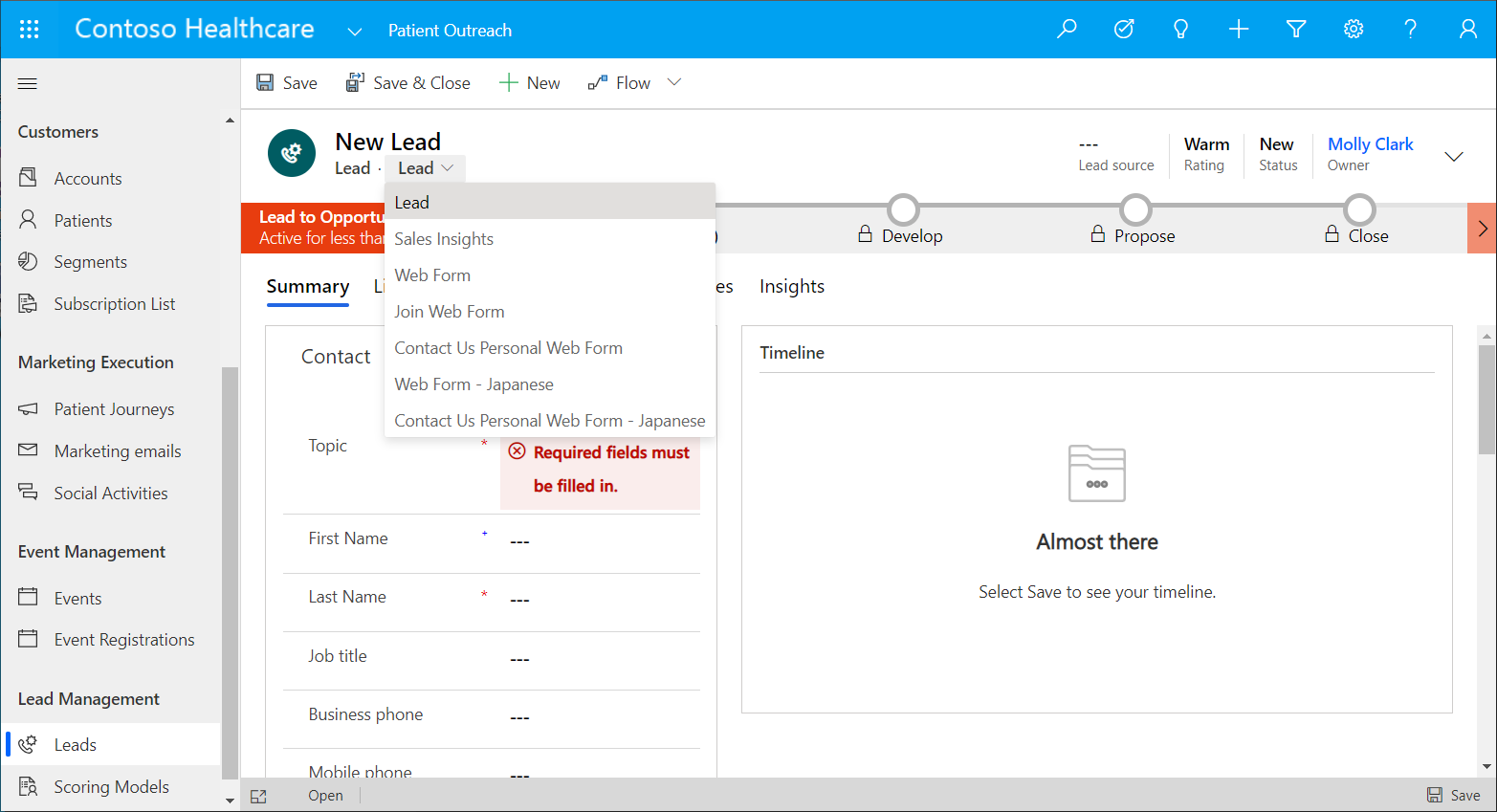Click the Patients person icon
The image size is (1497, 812).
pos(29,220)
